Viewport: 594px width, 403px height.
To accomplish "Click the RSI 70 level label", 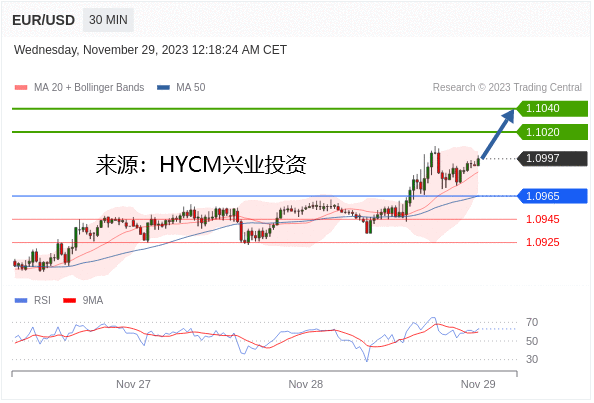I will click(x=532, y=322).
